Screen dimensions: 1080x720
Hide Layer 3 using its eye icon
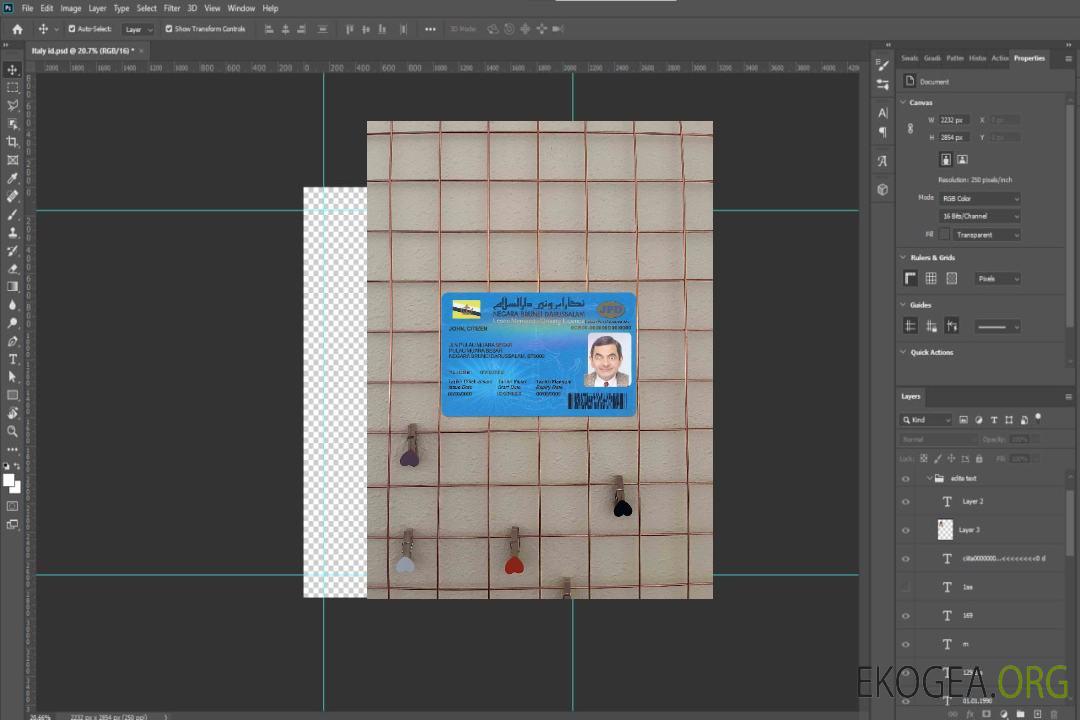coord(906,530)
